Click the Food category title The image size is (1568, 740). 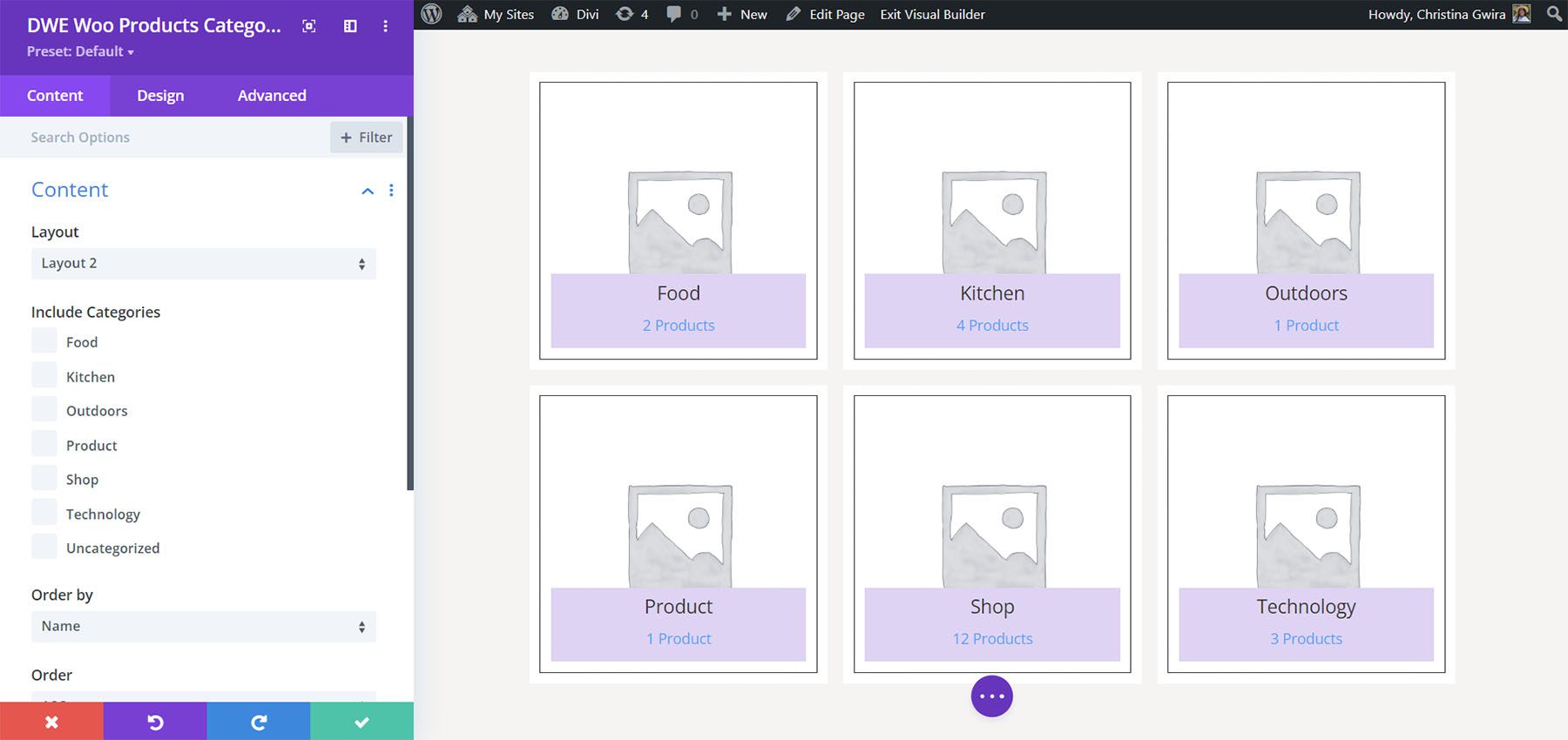point(679,293)
